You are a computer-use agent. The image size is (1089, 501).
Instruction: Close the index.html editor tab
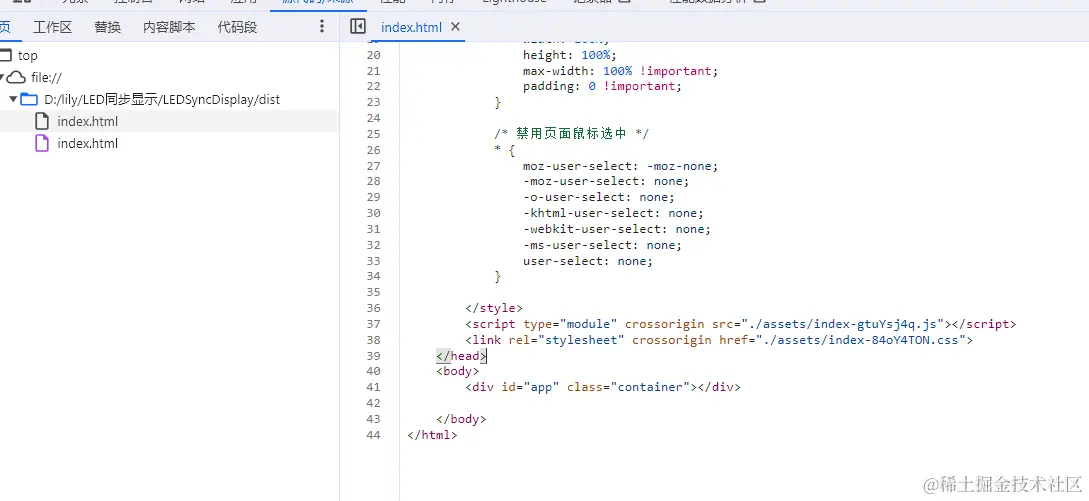[x=456, y=27]
